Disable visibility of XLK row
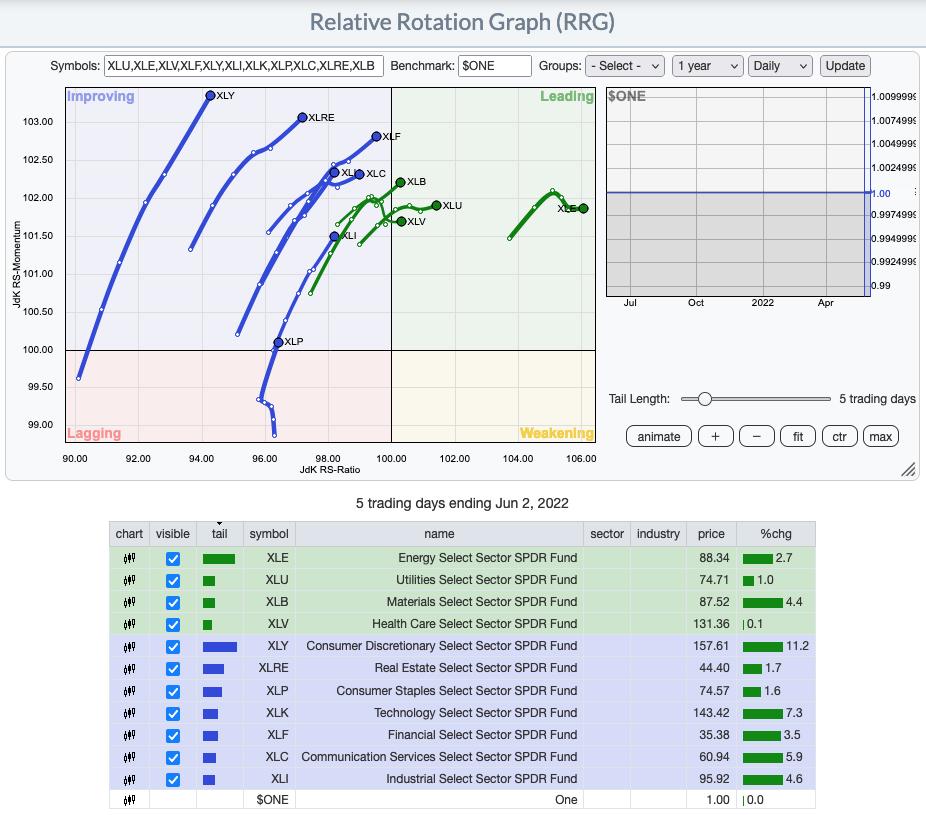The height and width of the screenshot is (815, 926). [172, 713]
